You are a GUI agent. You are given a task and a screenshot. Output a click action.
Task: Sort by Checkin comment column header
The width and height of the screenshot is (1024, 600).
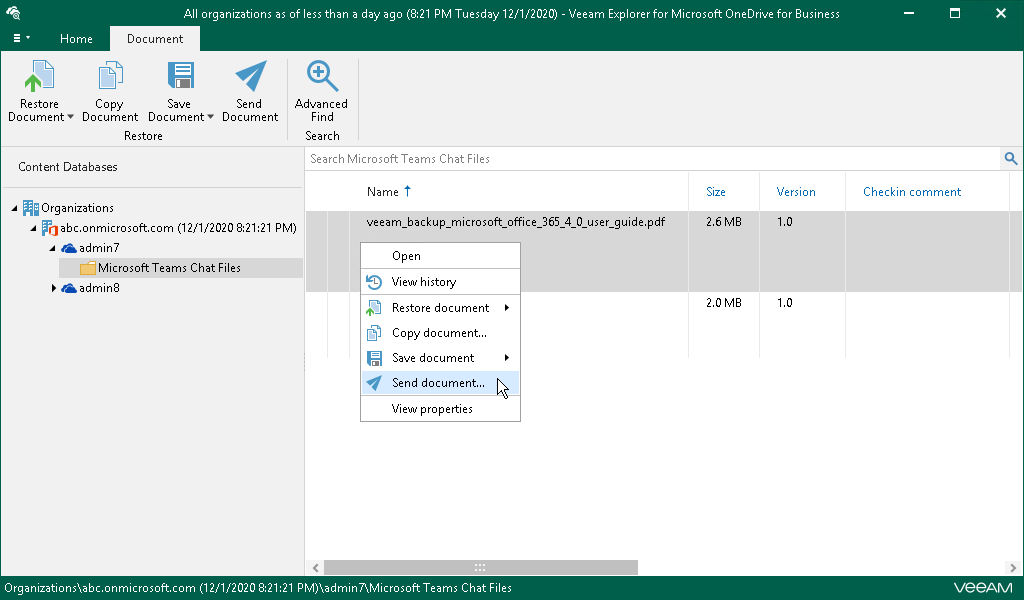coord(912,191)
